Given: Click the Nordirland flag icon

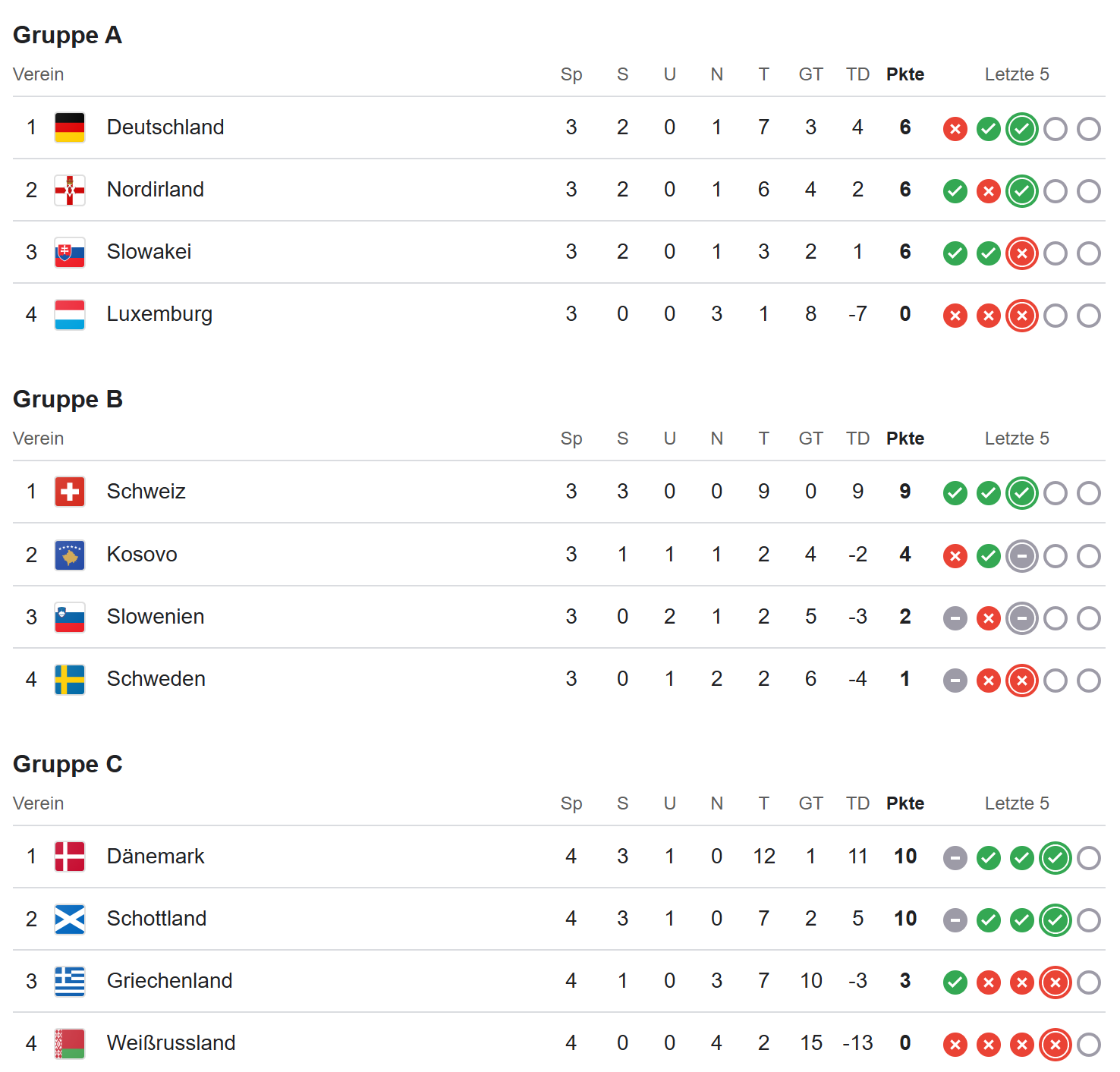Looking at the screenshot, I should (x=70, y=190).
